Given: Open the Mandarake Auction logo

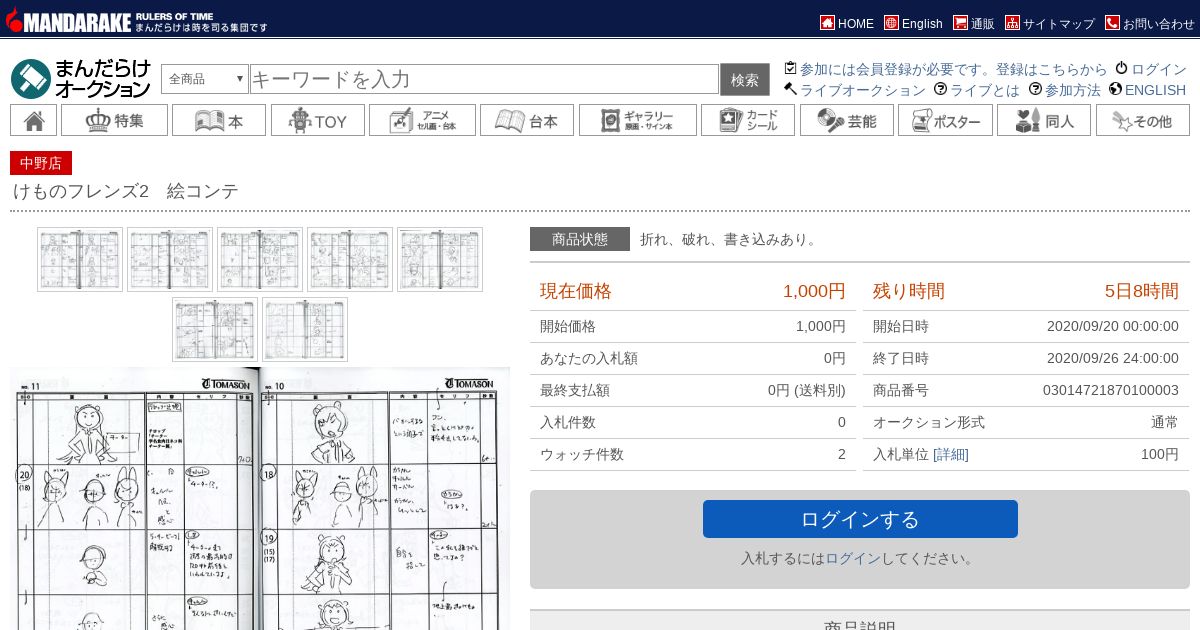Looking at the screenshot, I should click(x=81, y=79).
